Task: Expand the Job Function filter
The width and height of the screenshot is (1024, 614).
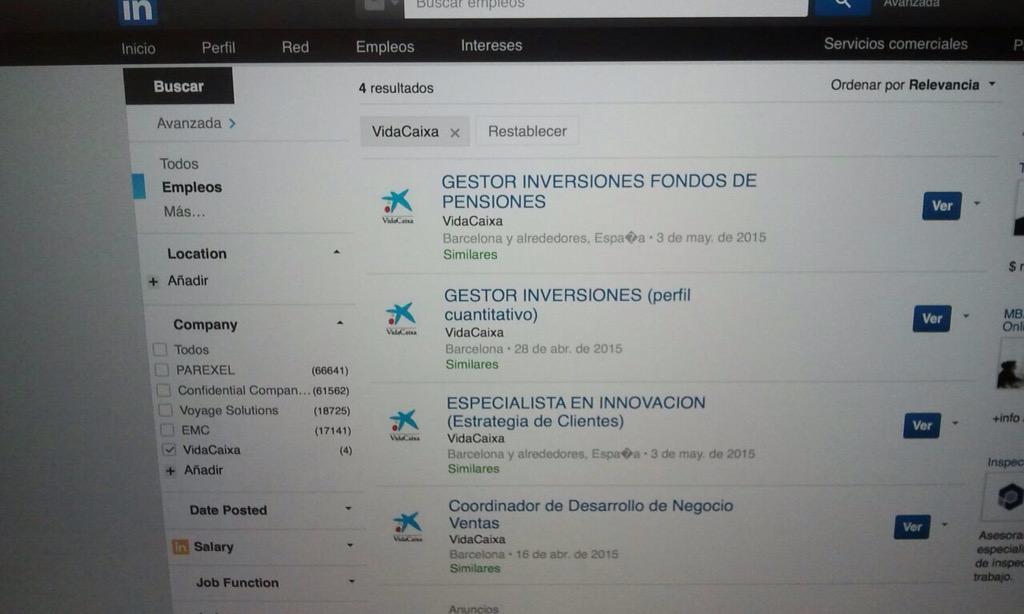Action: (x=351, y=581)
